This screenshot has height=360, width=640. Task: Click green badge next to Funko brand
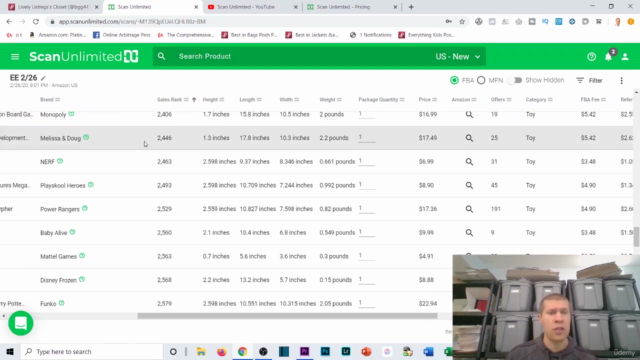tap(62, 303)
